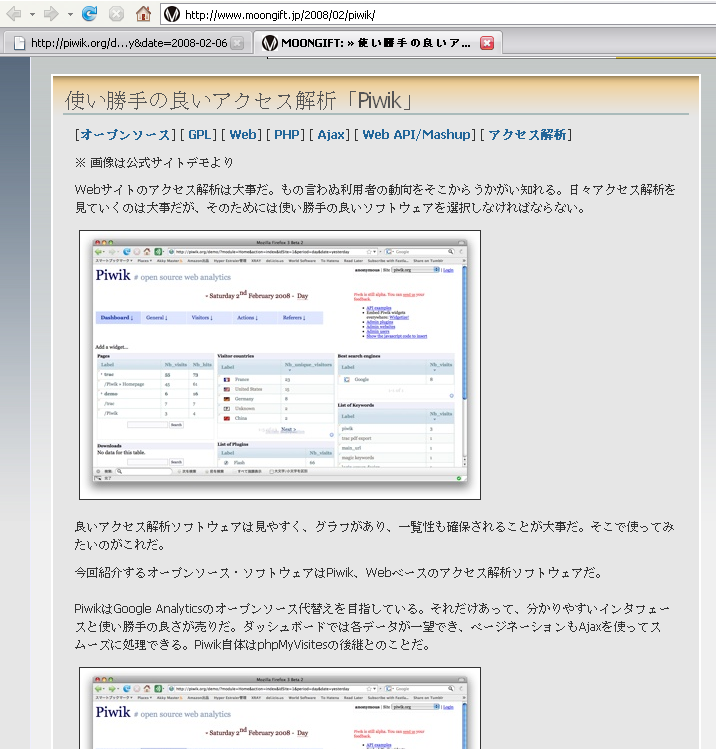Switch to the piwik.org tab
Viewport: 716px width, 749px height.
126,43
